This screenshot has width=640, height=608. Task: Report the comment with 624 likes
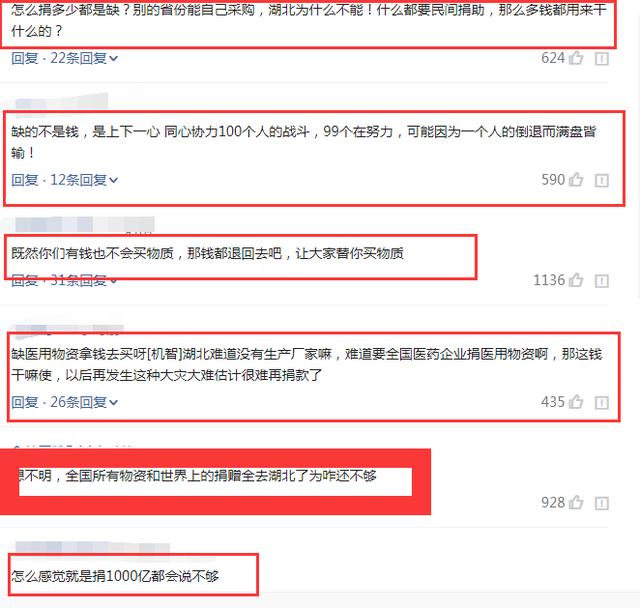click(602, 59)
